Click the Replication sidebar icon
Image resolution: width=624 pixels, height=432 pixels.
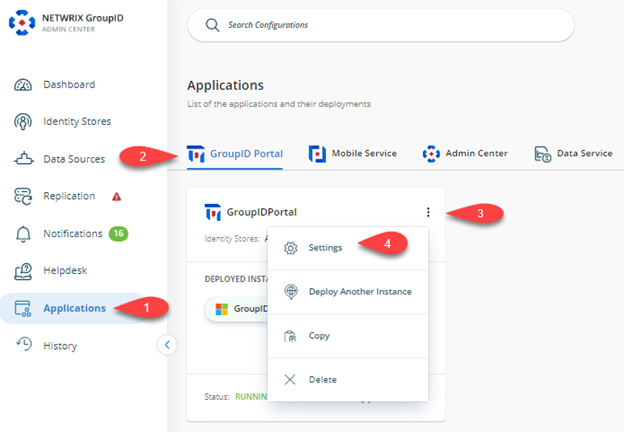(x=23, y=196)
